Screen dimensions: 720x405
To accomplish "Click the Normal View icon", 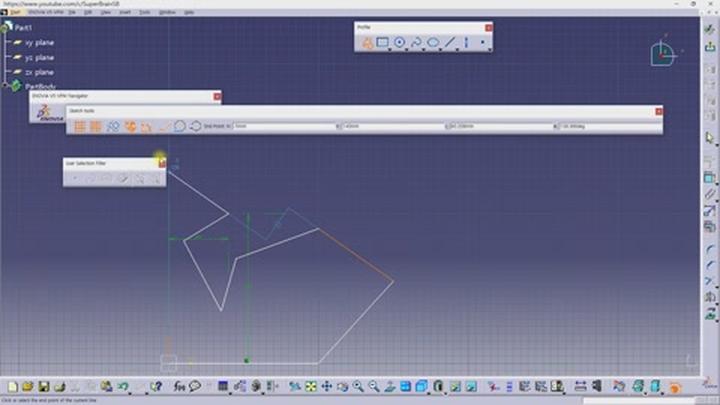I will tap(389, 387).
